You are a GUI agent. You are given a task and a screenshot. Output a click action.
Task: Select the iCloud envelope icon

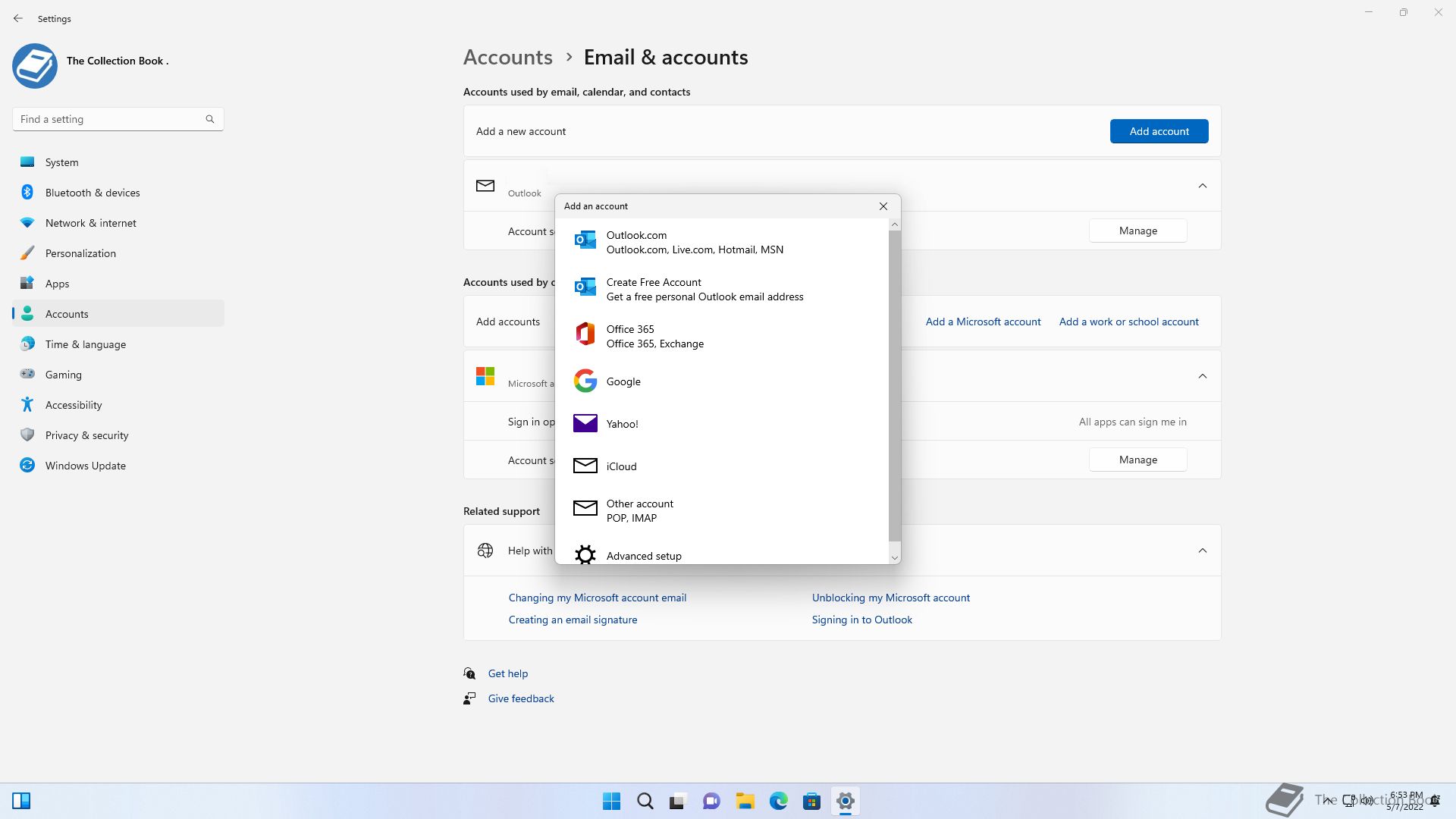[585, 466]
